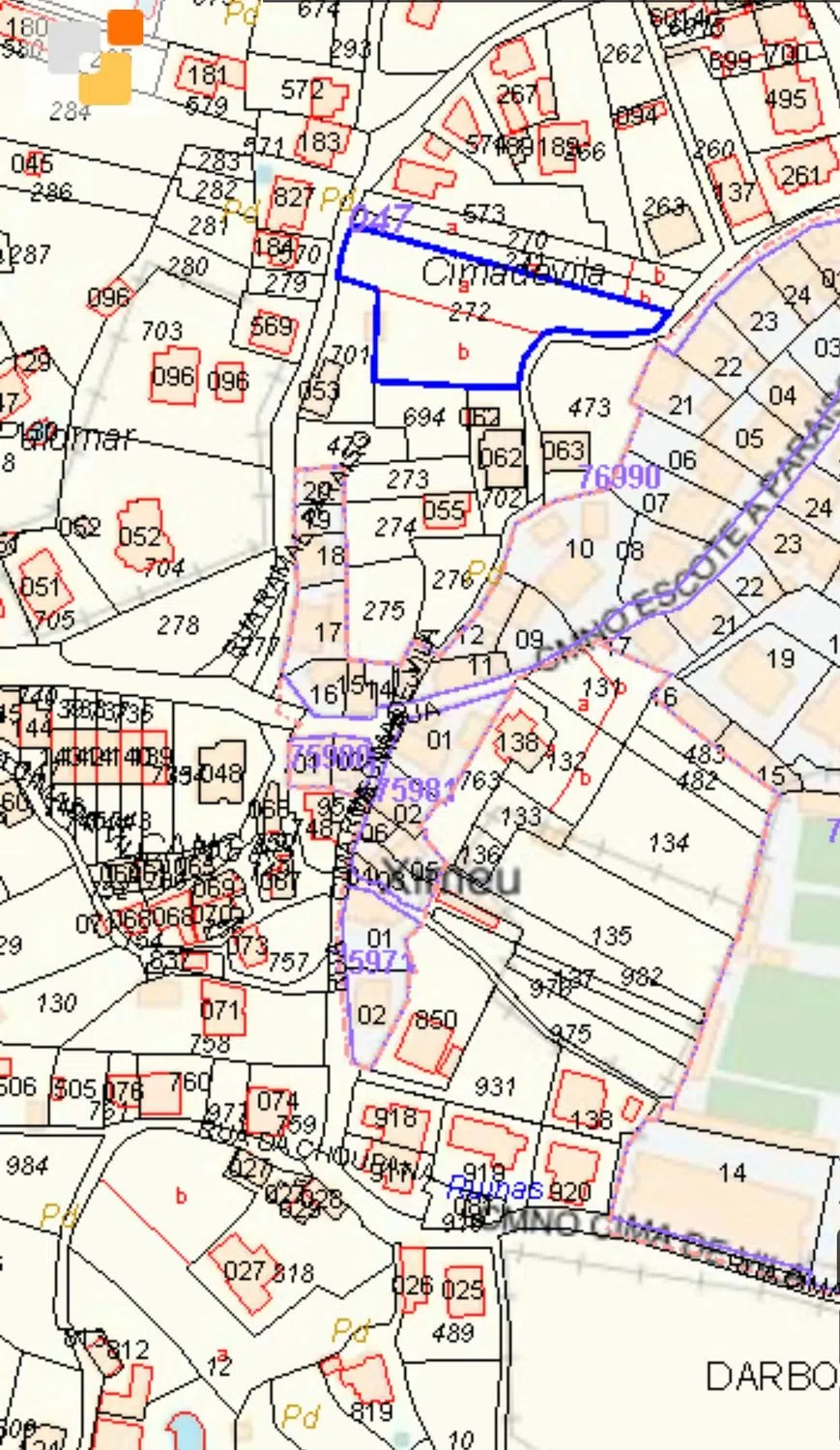Click the building numbered 062

click(500, 456)
